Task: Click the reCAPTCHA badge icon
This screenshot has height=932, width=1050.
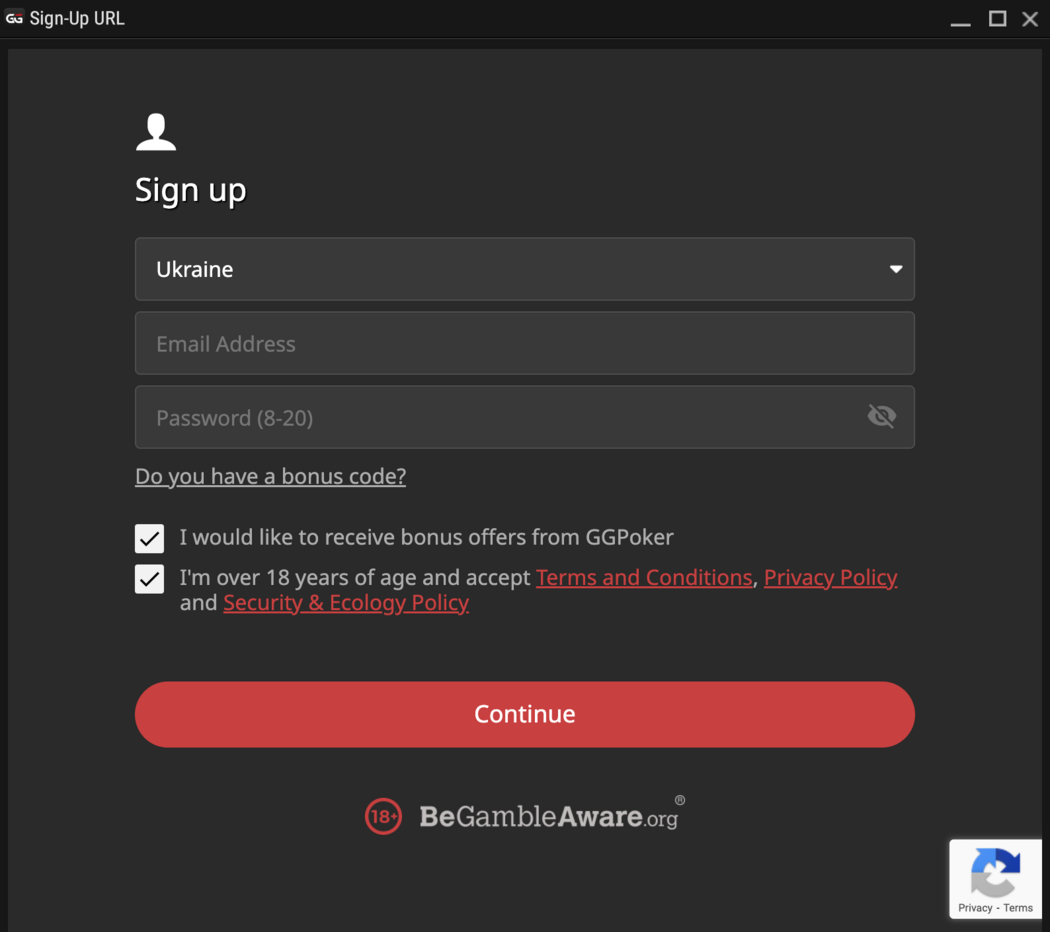Action: (x=995, y=870)
